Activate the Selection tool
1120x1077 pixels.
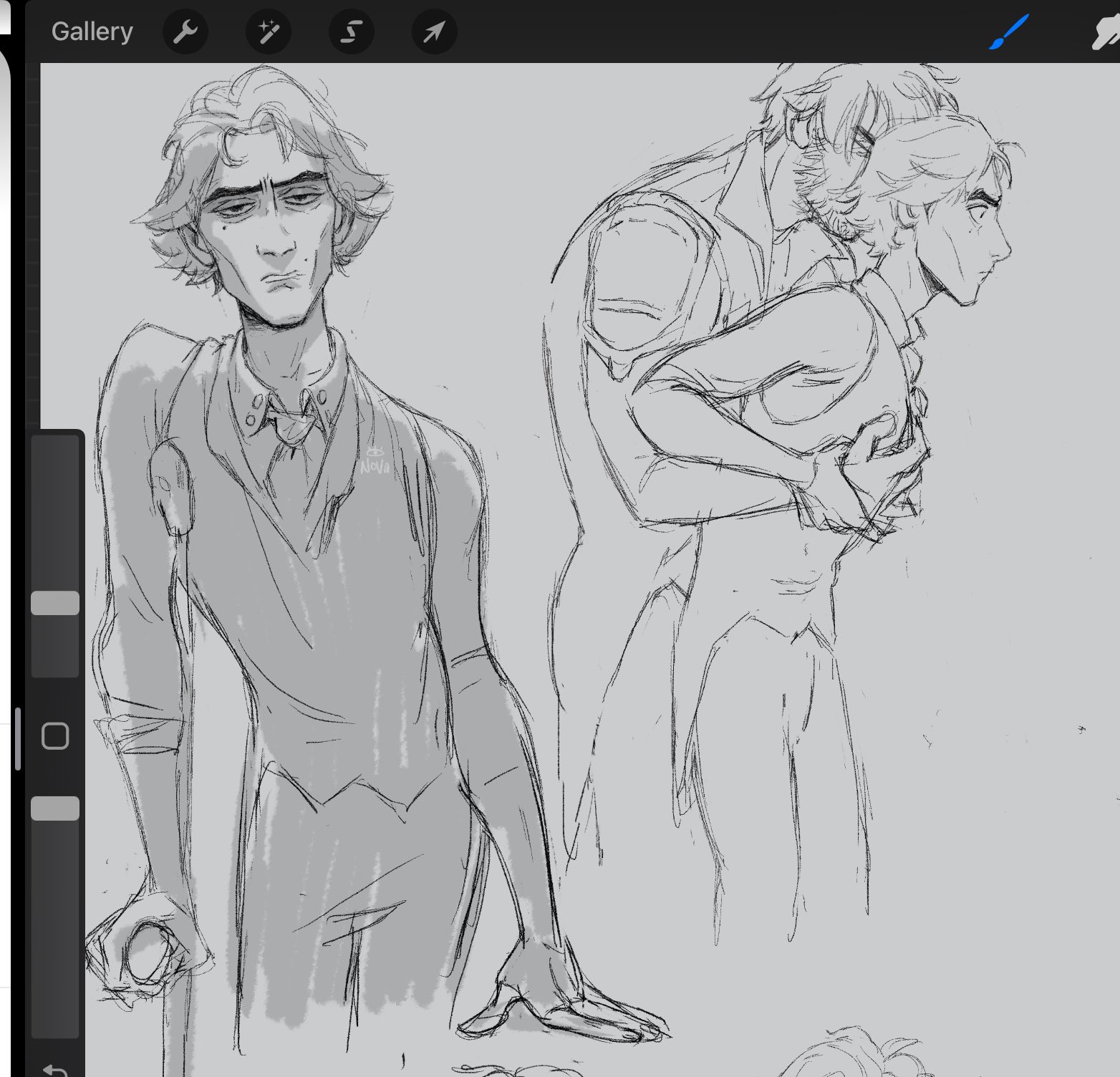(x=352, y=32)
